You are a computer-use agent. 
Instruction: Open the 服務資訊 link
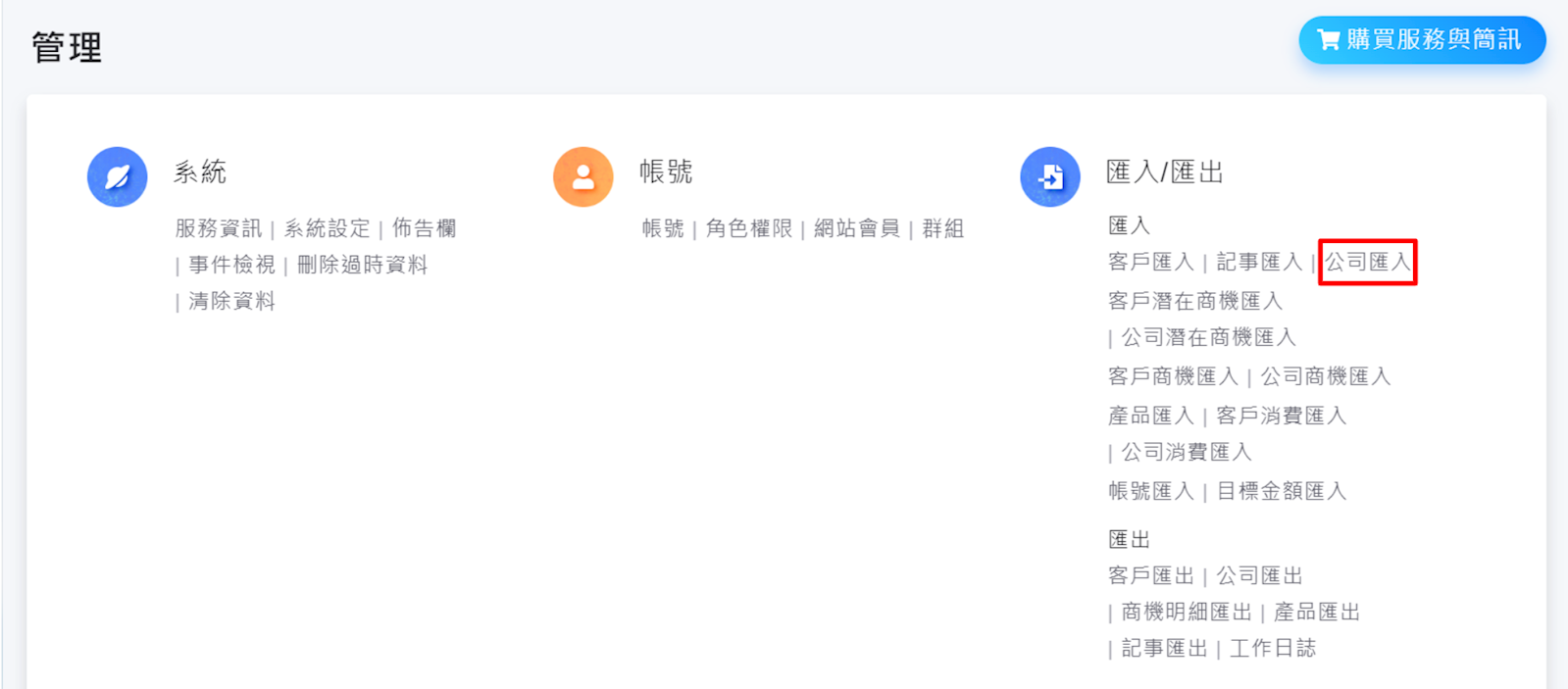(219, 228)
